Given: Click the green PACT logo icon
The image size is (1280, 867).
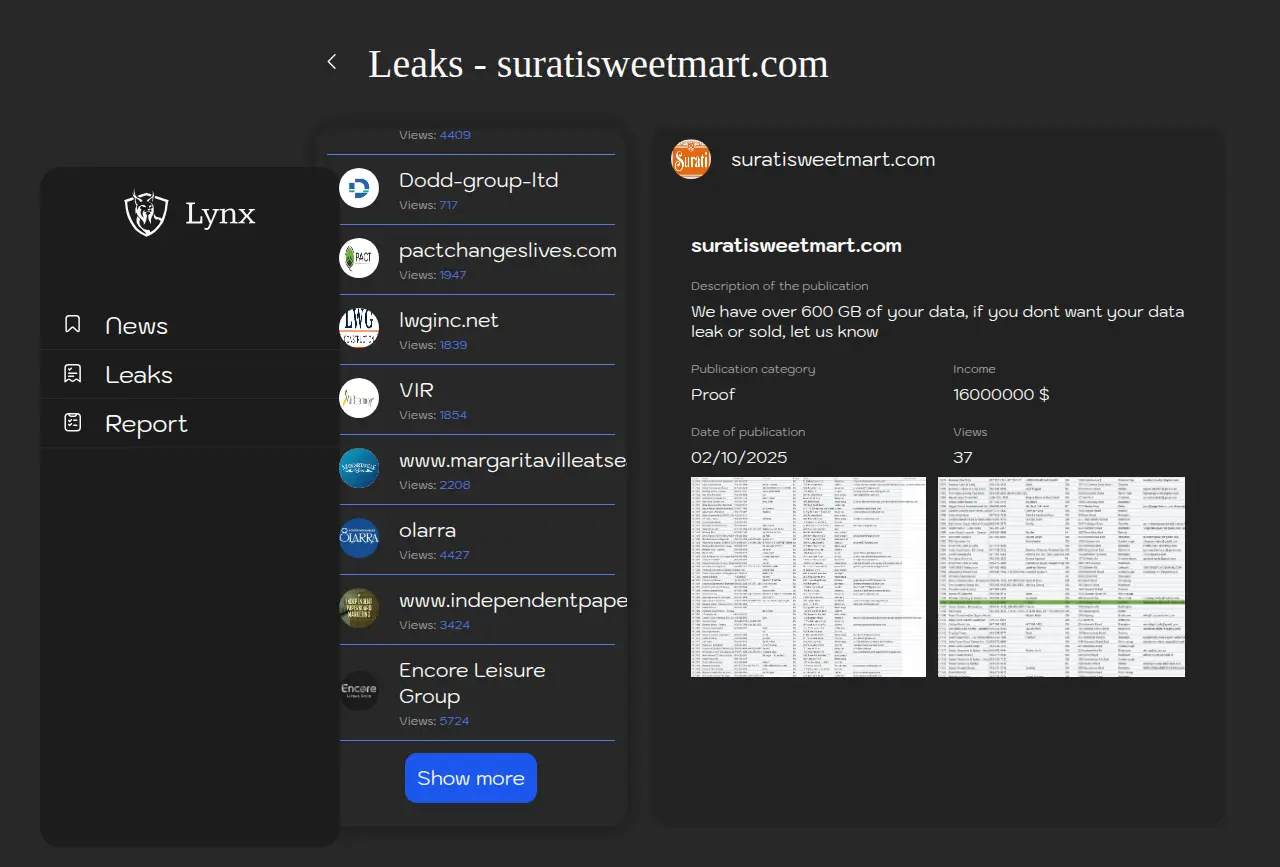Looking at the screenshot, I should 359,258.
